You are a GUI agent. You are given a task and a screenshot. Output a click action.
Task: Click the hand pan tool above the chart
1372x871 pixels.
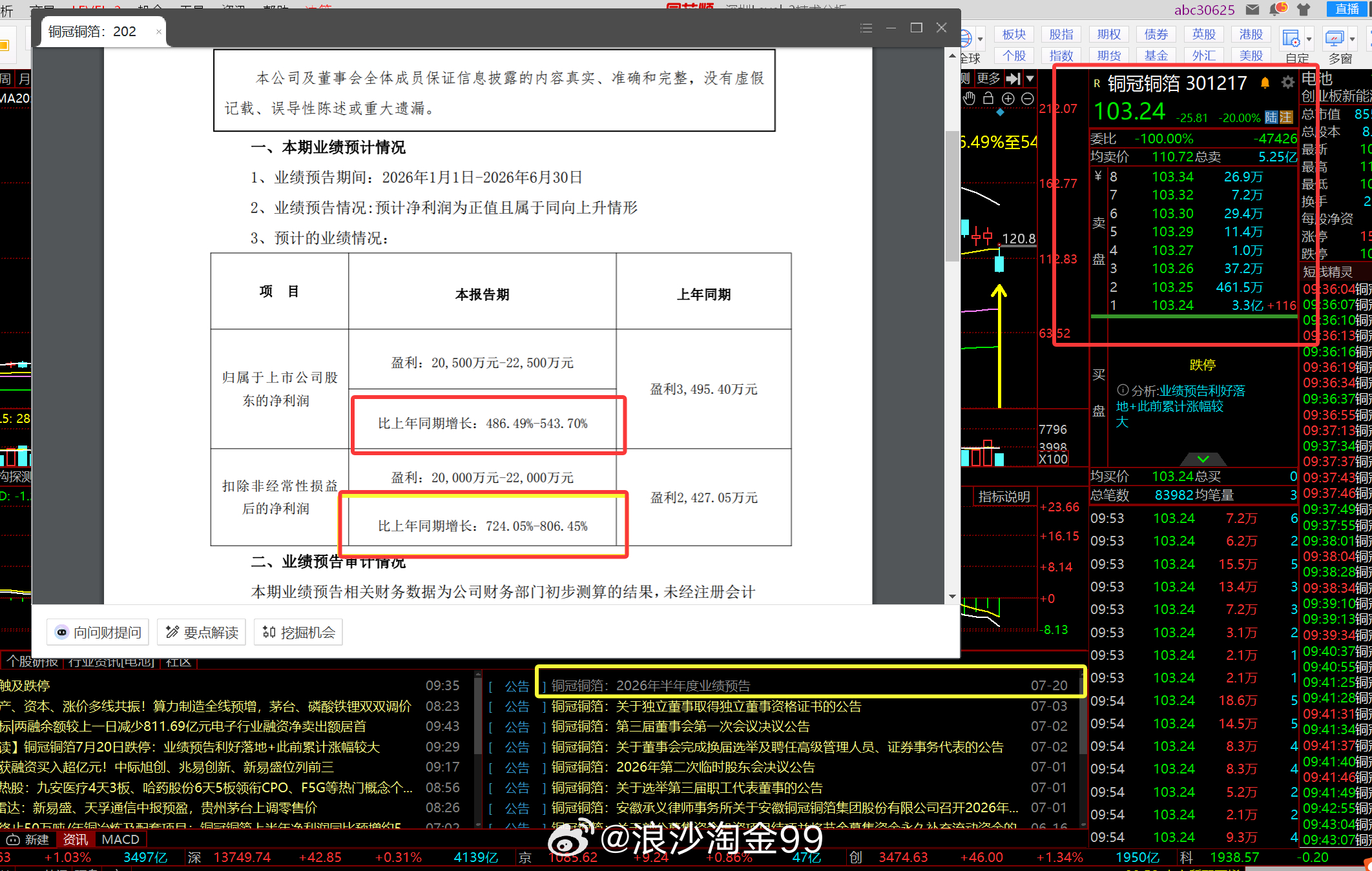(x=969, y=98)
